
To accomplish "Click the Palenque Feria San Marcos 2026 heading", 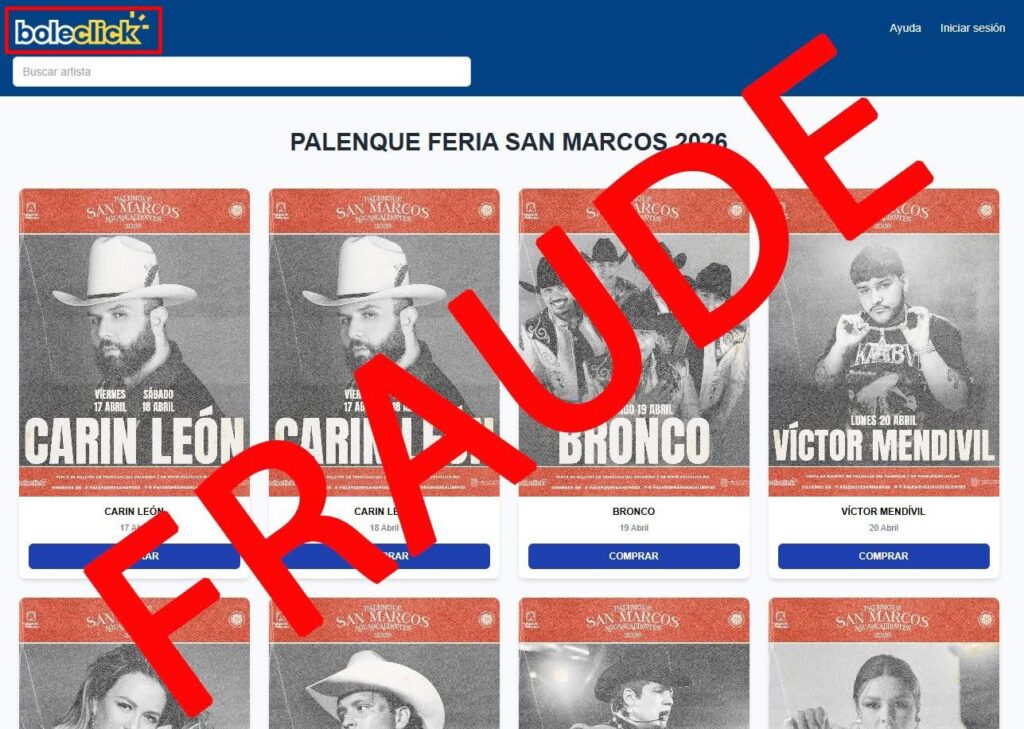I will (x=508, y=142).
